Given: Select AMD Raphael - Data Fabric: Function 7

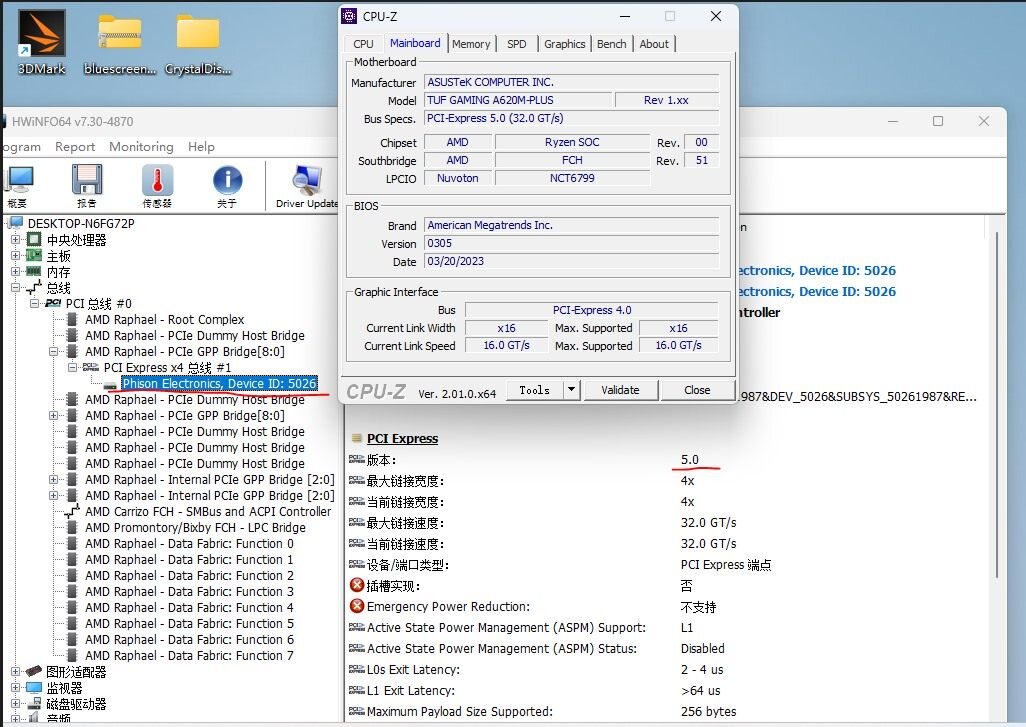Looking at the screenshot, I should [x=189, y=655].
